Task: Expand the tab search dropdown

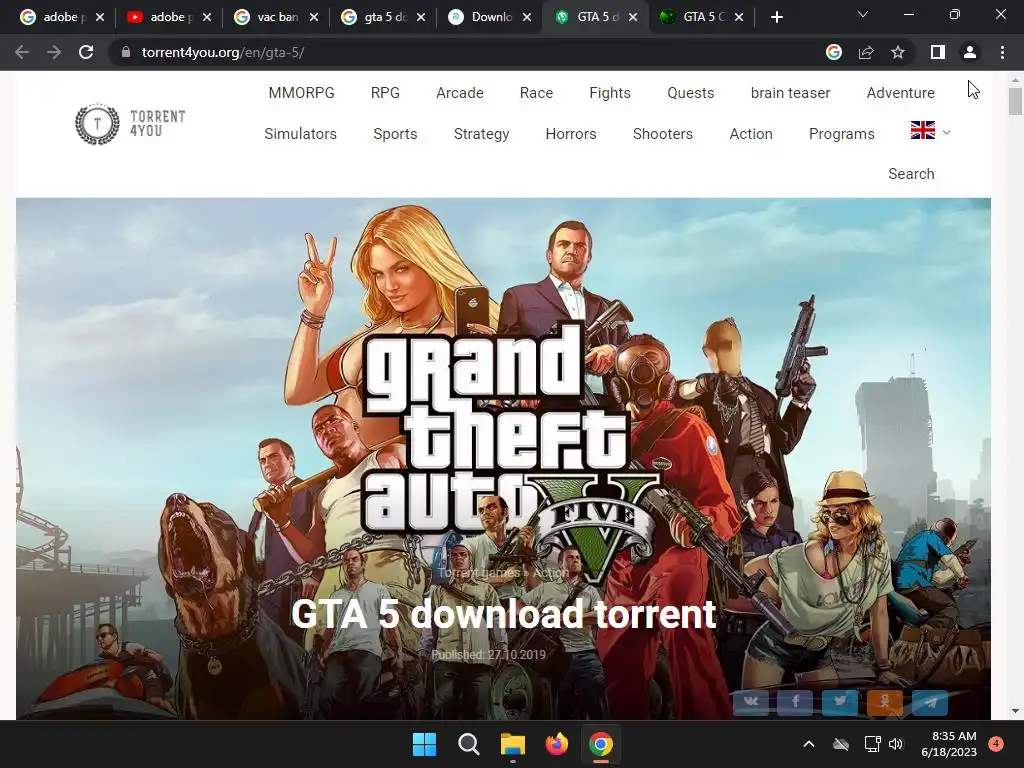Action: click(863, 14)
